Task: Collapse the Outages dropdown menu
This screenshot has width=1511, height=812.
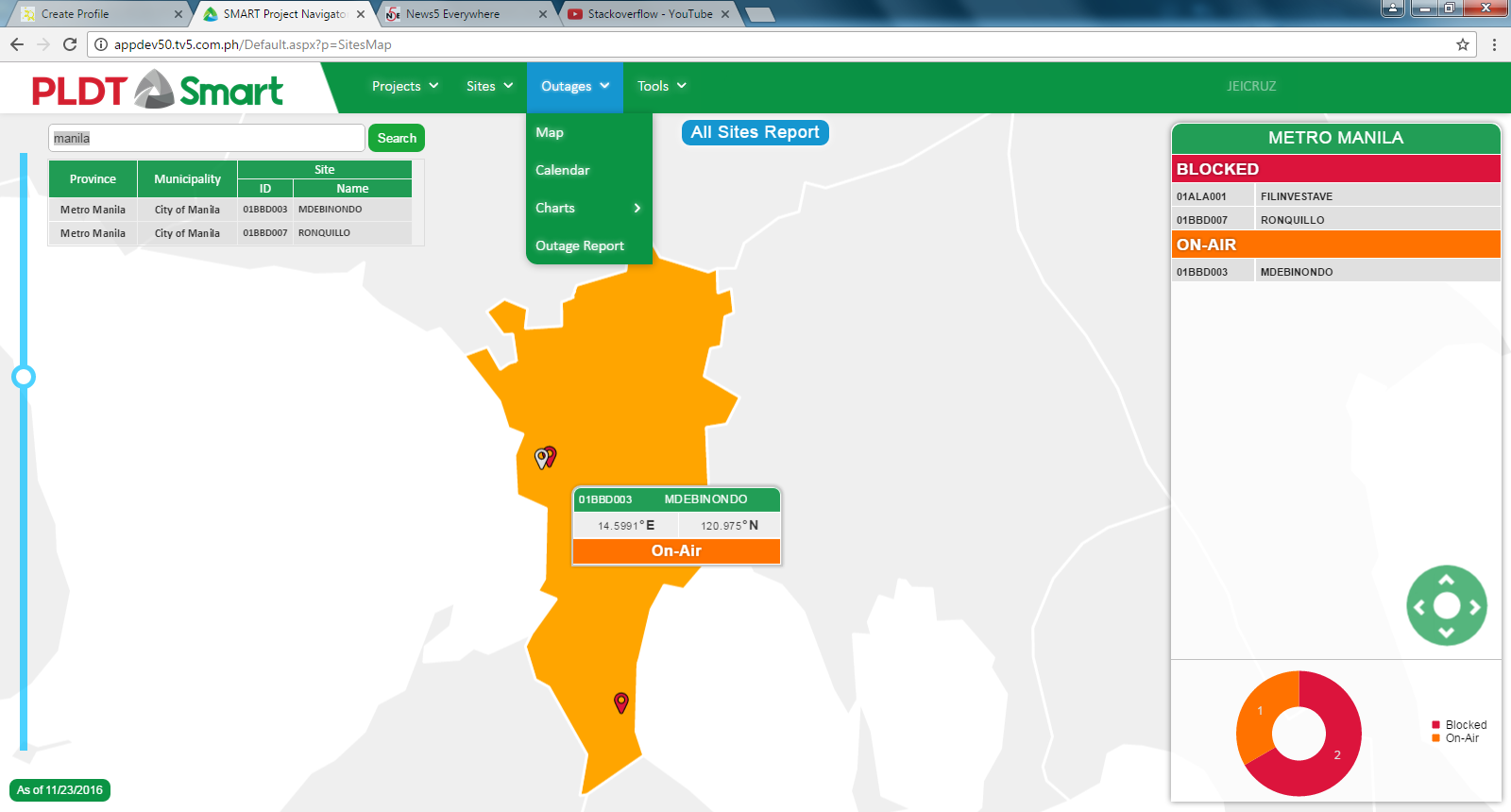Action: (x=575, y=86)
